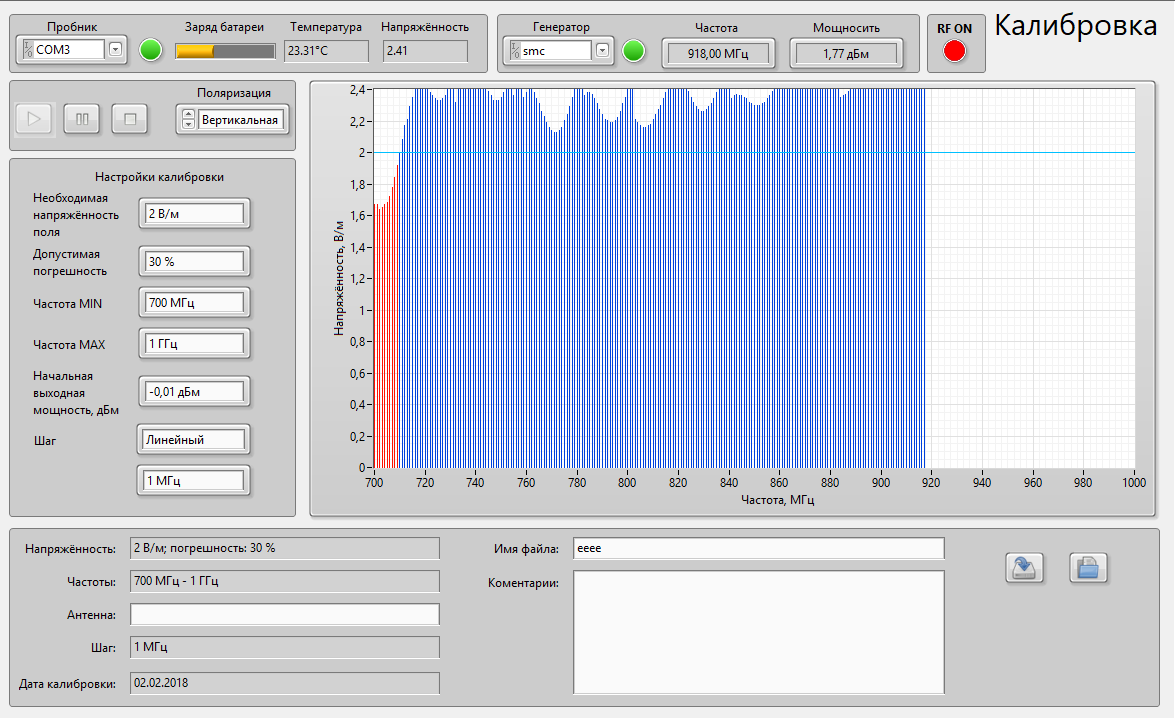The image size is (1175, 718).
Task: Toggle the red RF ON indicator
Action: click(955, 51)
